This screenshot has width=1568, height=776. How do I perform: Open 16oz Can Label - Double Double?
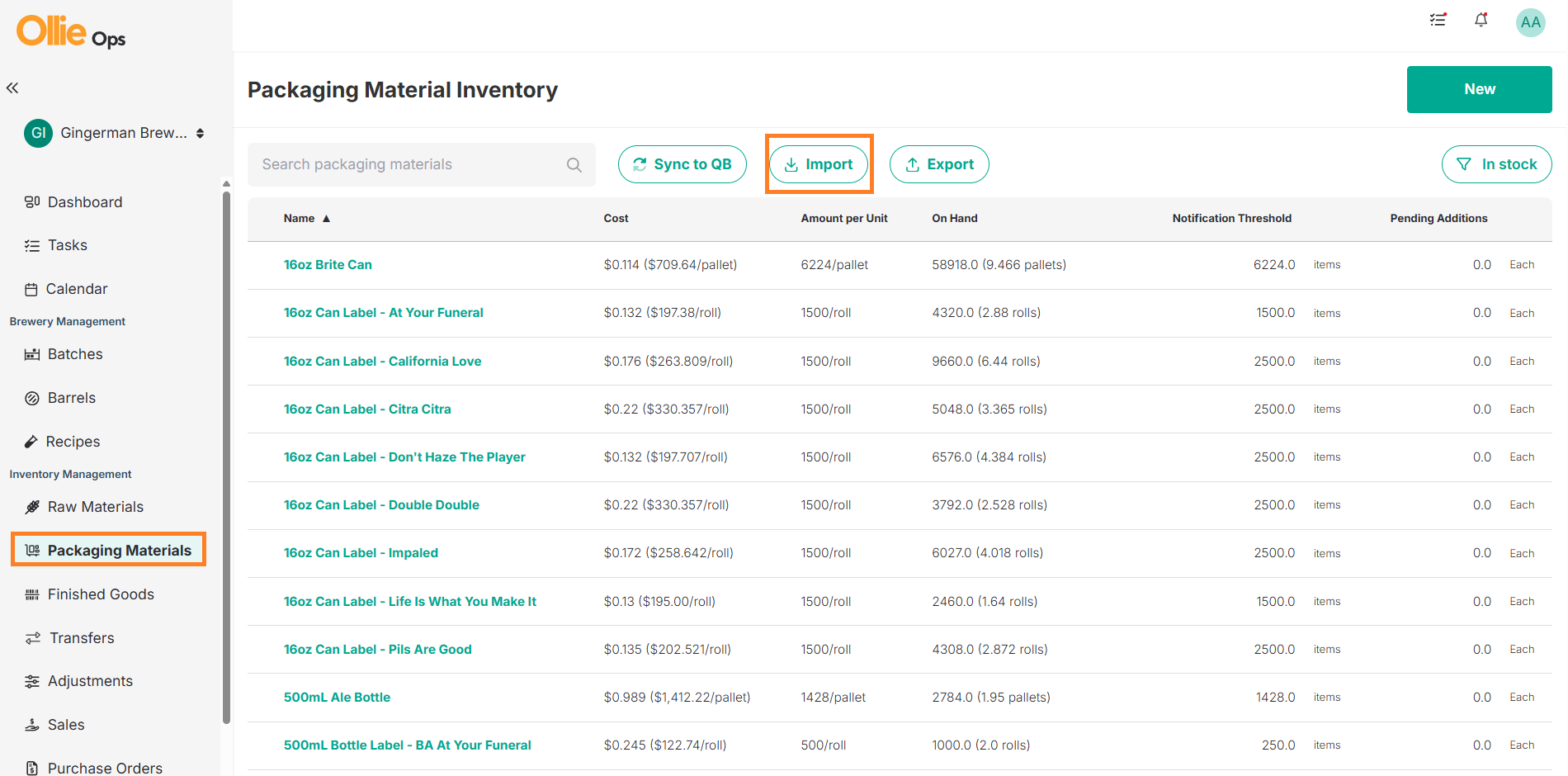[381, 505]
